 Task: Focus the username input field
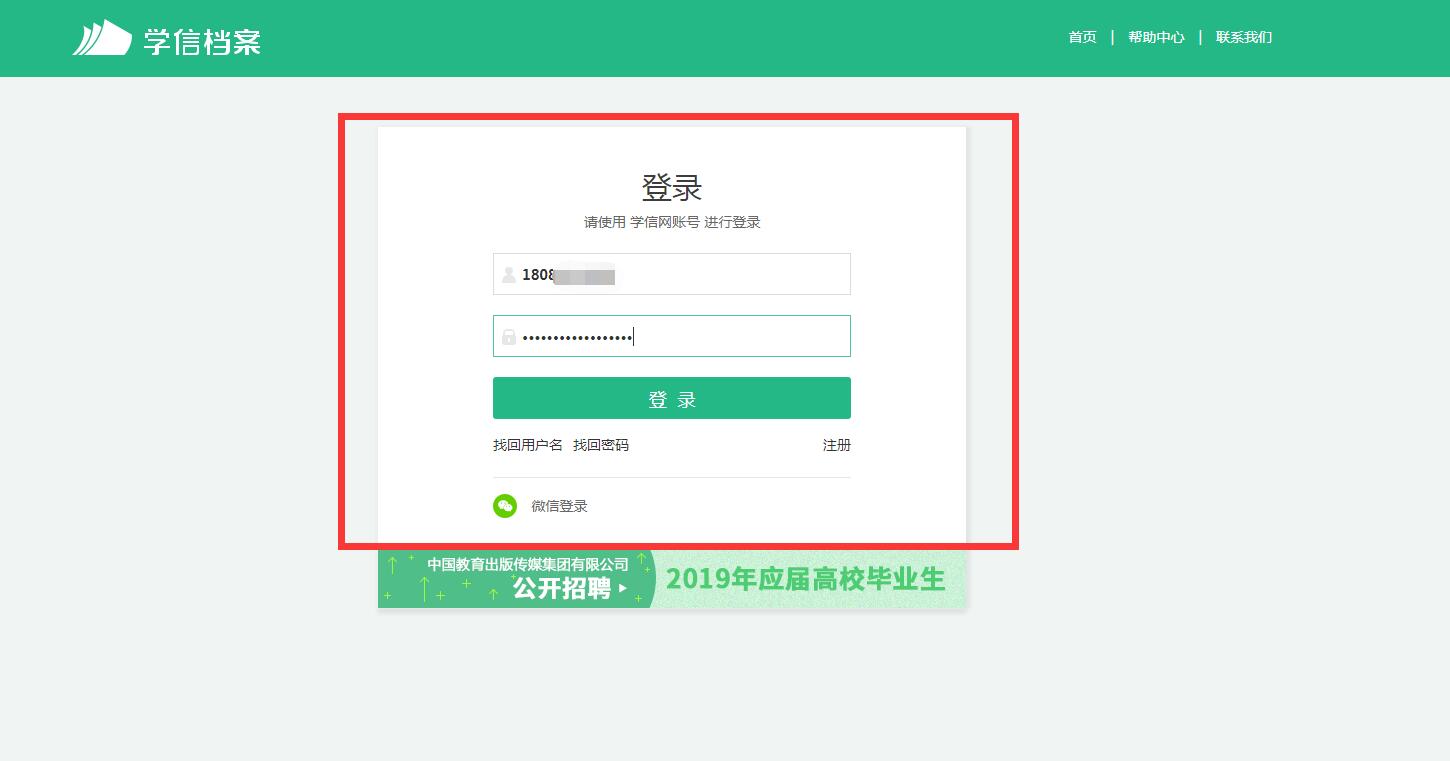coord(672,274)
